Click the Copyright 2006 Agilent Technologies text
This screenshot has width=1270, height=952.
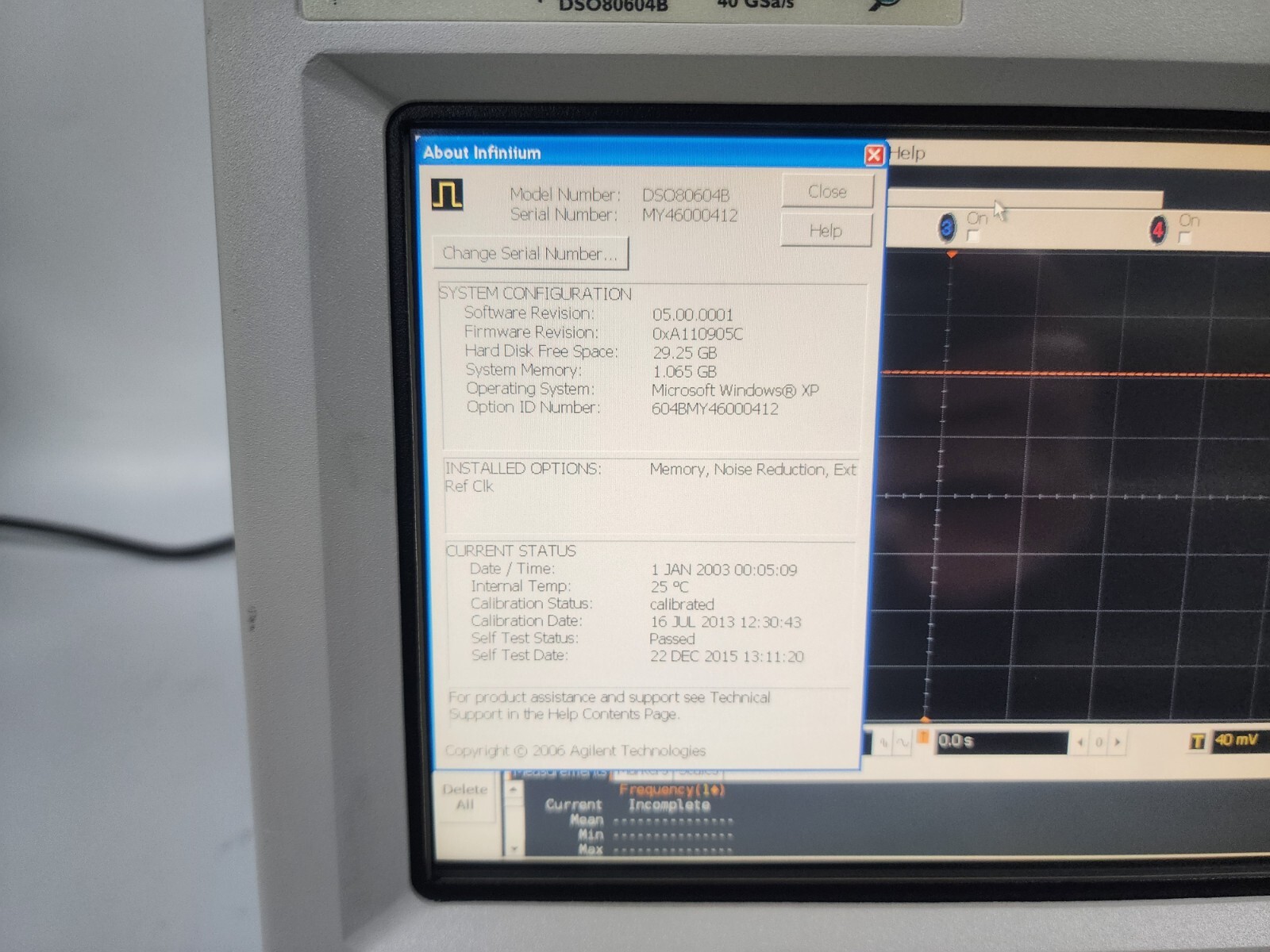tap(575, 750)
